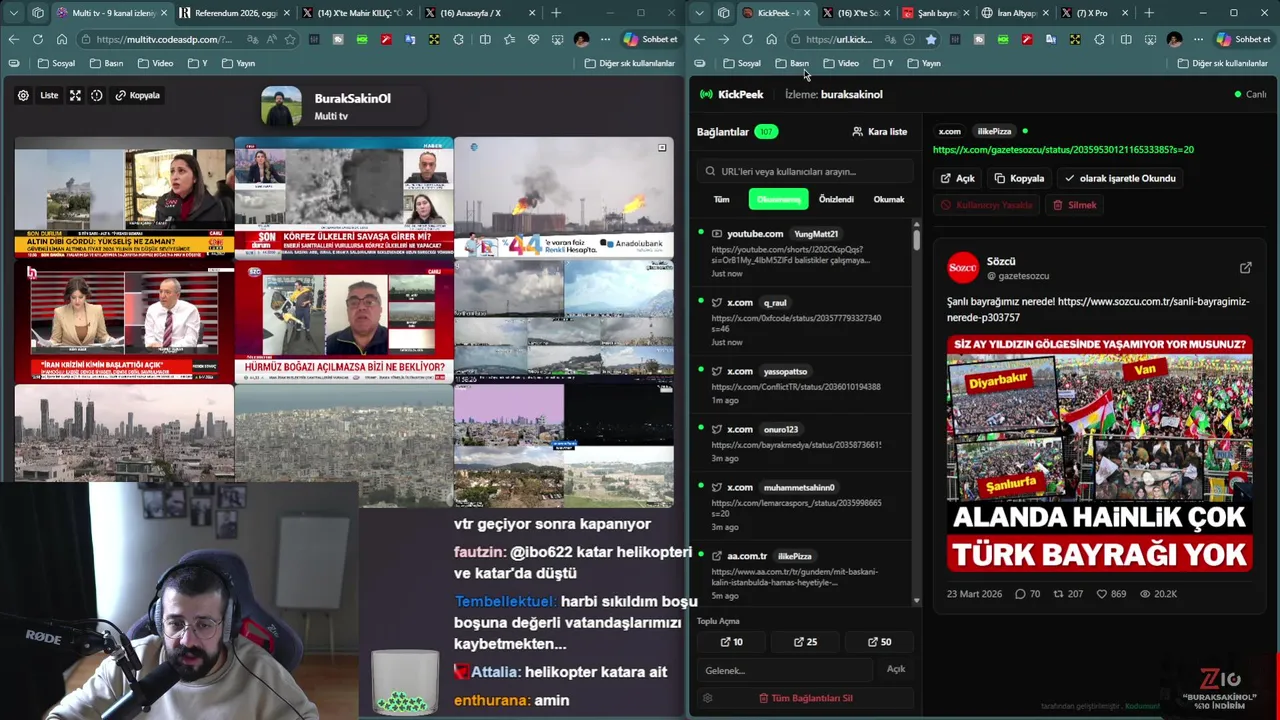Open x.com link from onuro123
This screenshot has width=1280, height=720.
pyautogui.click(x=803, y=443)
